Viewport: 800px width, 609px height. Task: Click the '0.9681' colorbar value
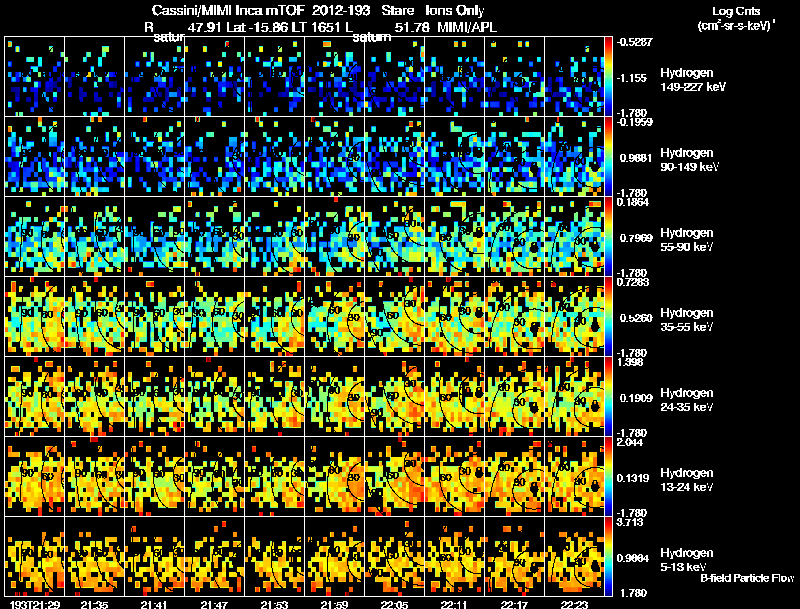pyautogui.click(x=636, y=158)
